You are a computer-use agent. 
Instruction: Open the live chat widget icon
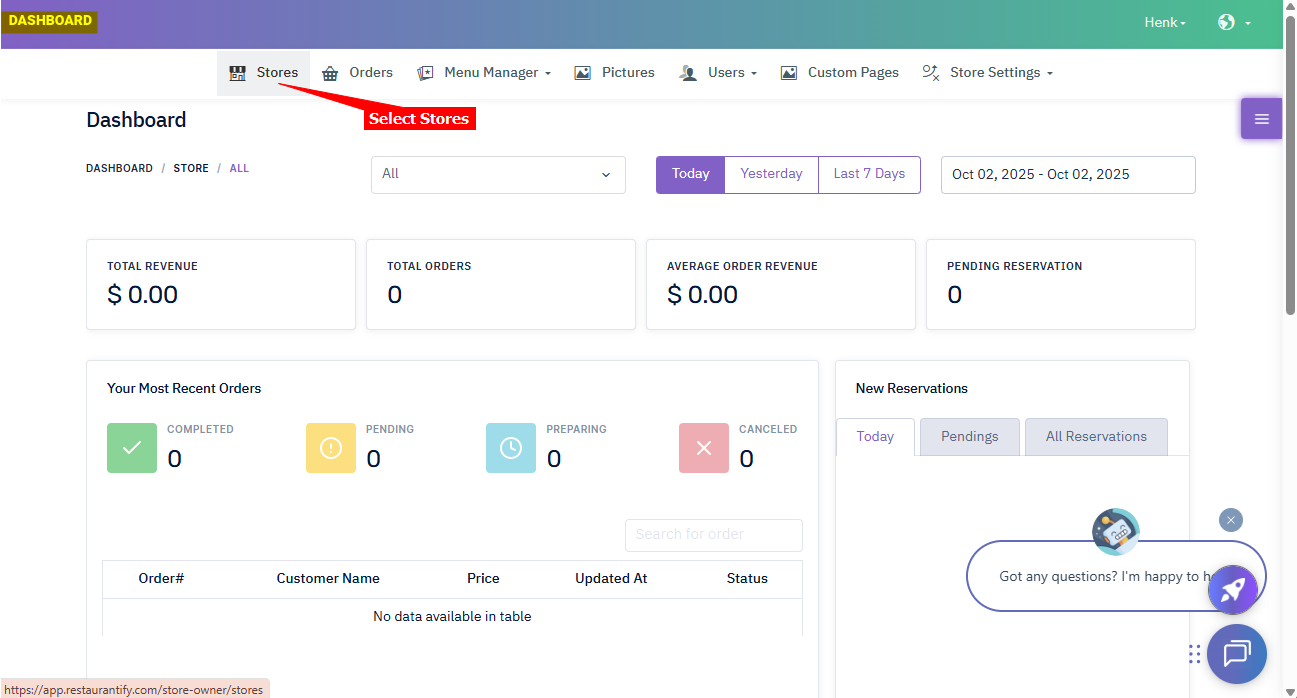click(1236, 654)
